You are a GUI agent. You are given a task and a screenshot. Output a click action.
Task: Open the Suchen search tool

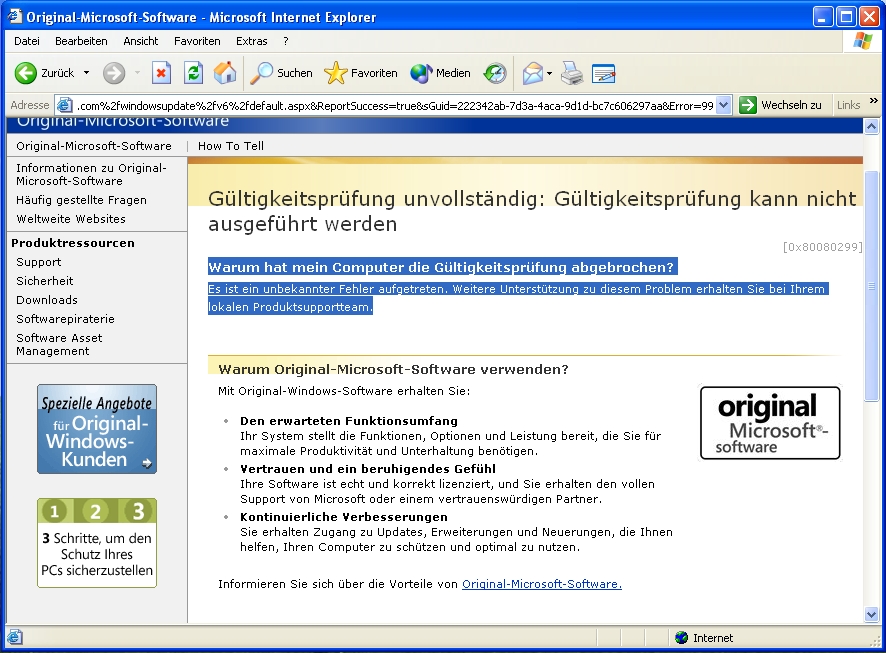pyautogui.click(x=281, y=73)
